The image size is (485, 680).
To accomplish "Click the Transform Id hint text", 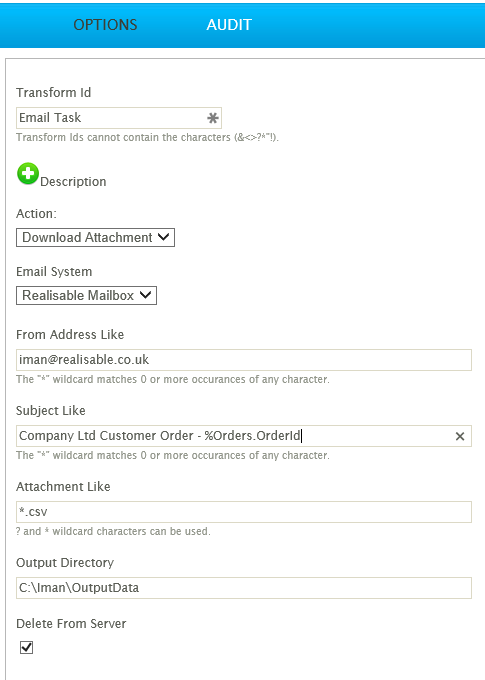I will (x=147, y=137).
